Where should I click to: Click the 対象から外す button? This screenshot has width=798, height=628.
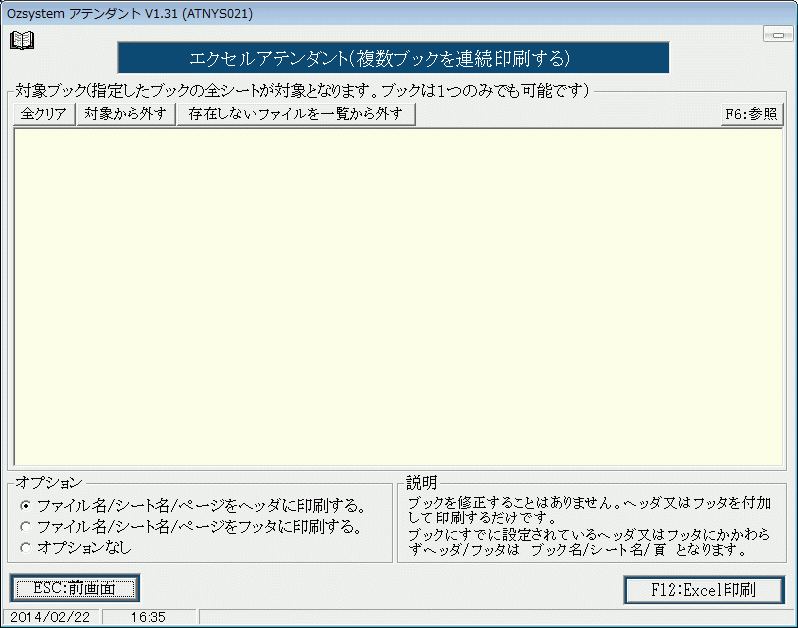click(x=125, y=113)
